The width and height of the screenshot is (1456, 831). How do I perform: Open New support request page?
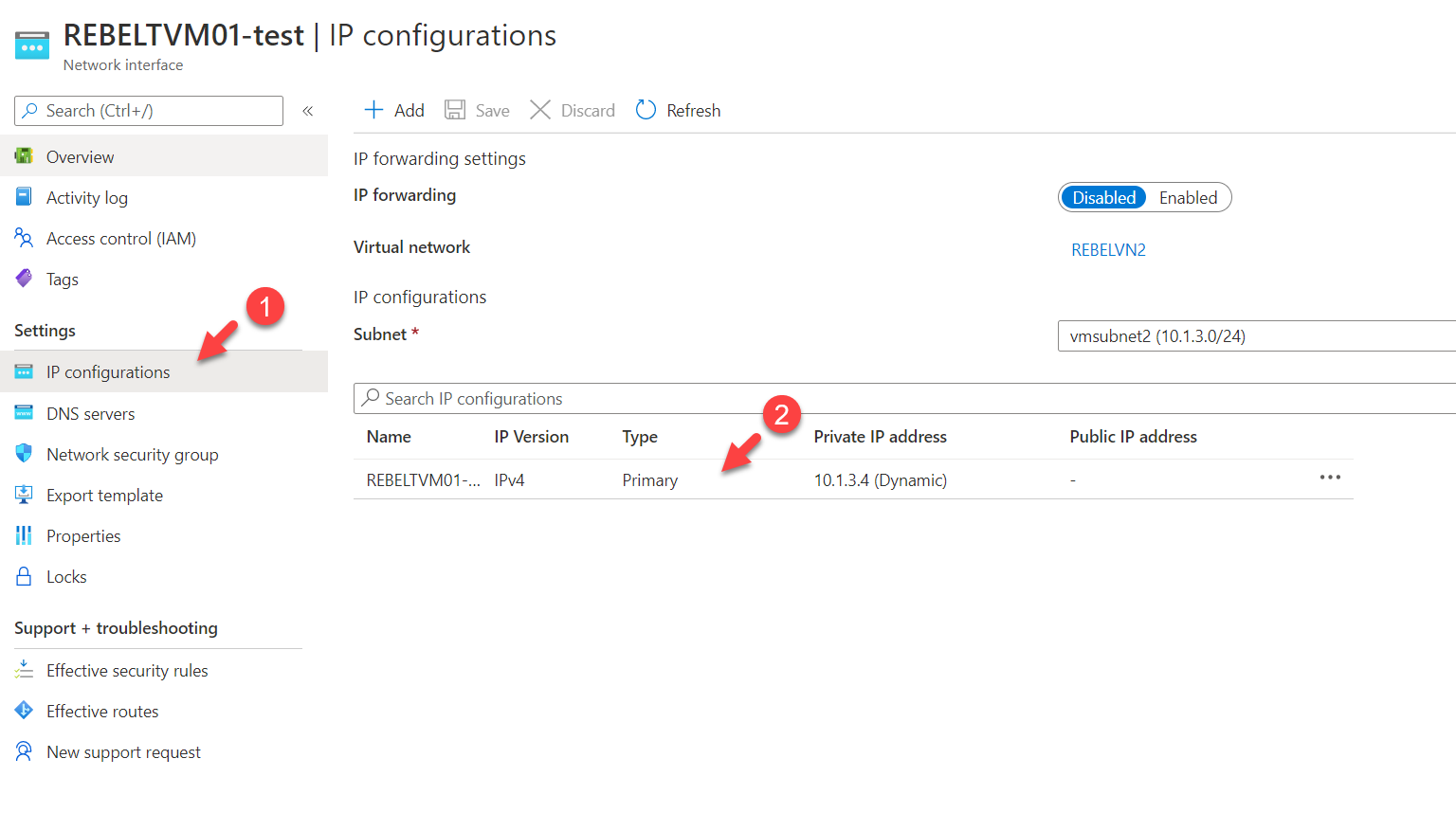coord(164,751)
